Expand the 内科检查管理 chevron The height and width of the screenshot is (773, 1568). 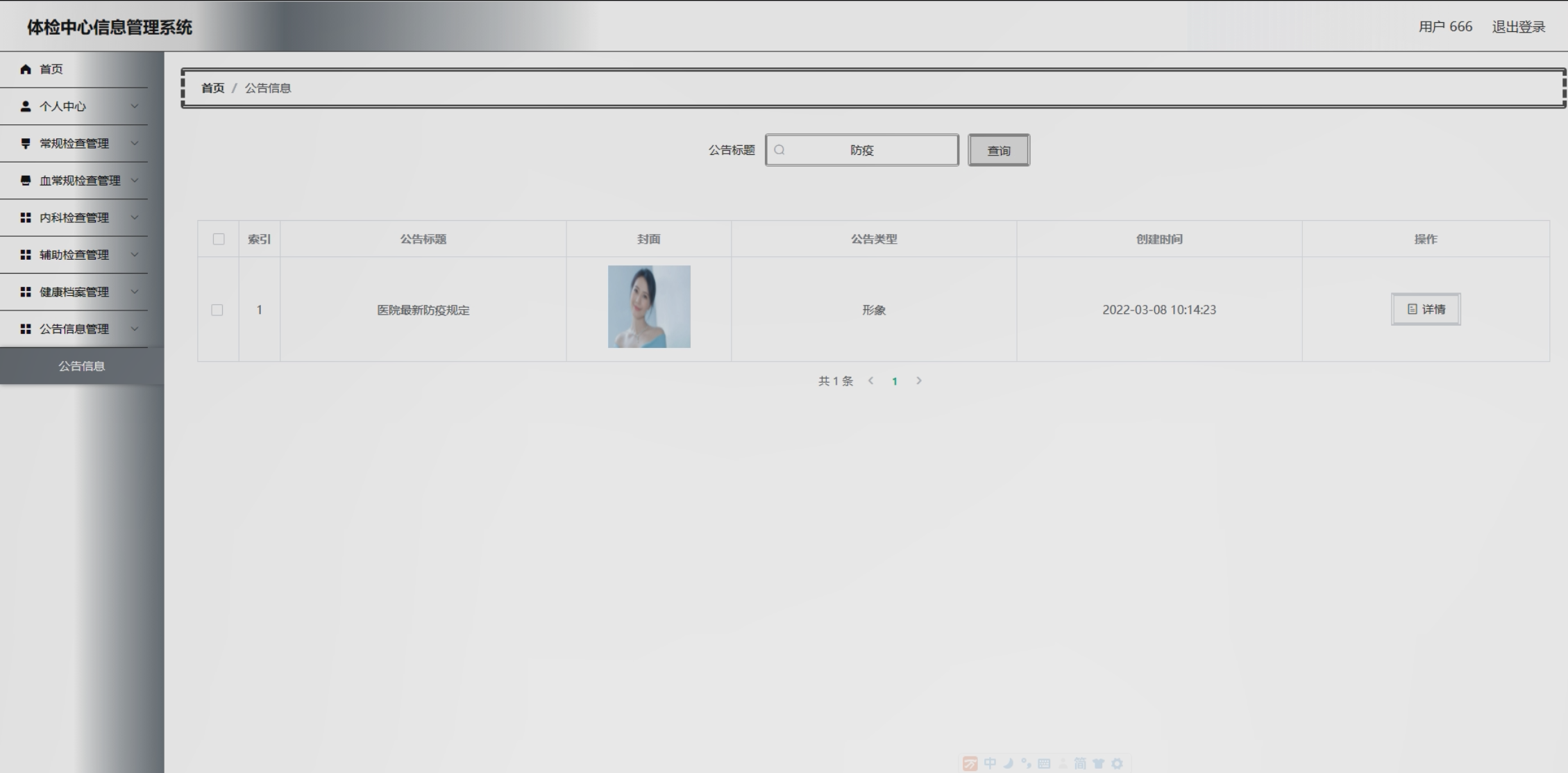pyautogui.click(x=135, y=217)
